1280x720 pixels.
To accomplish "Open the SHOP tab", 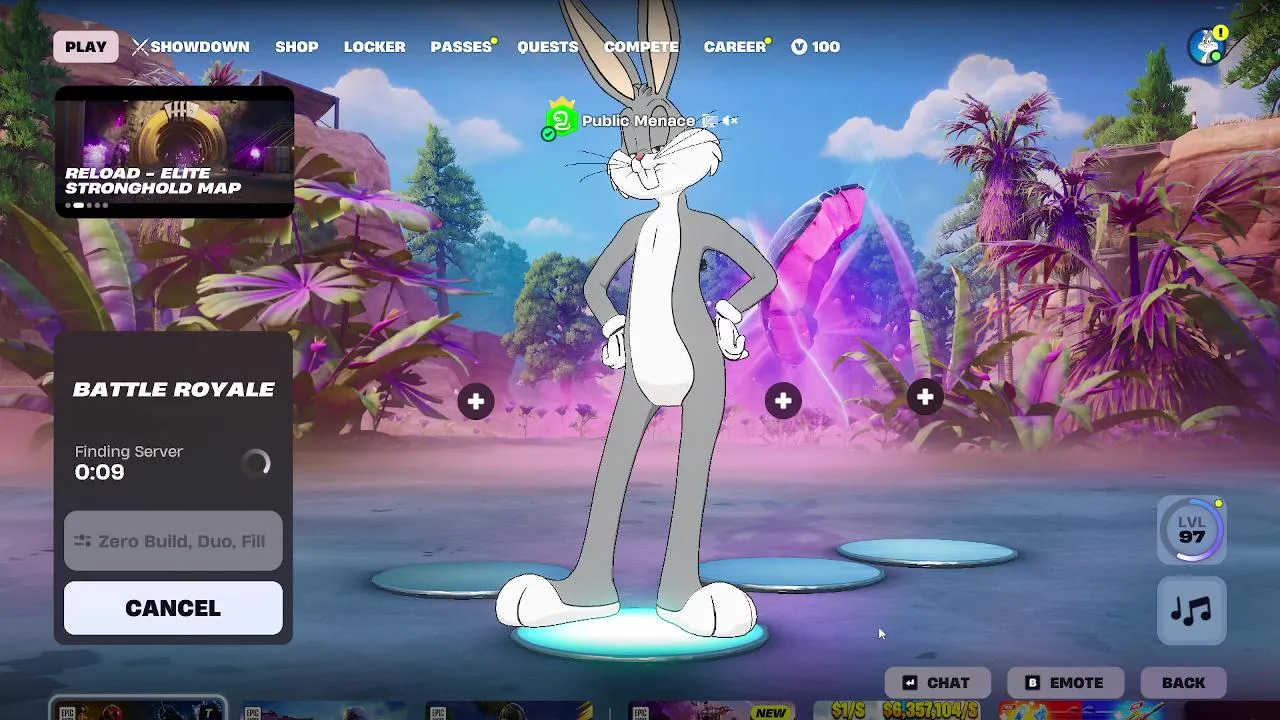I will pos(297,47).
